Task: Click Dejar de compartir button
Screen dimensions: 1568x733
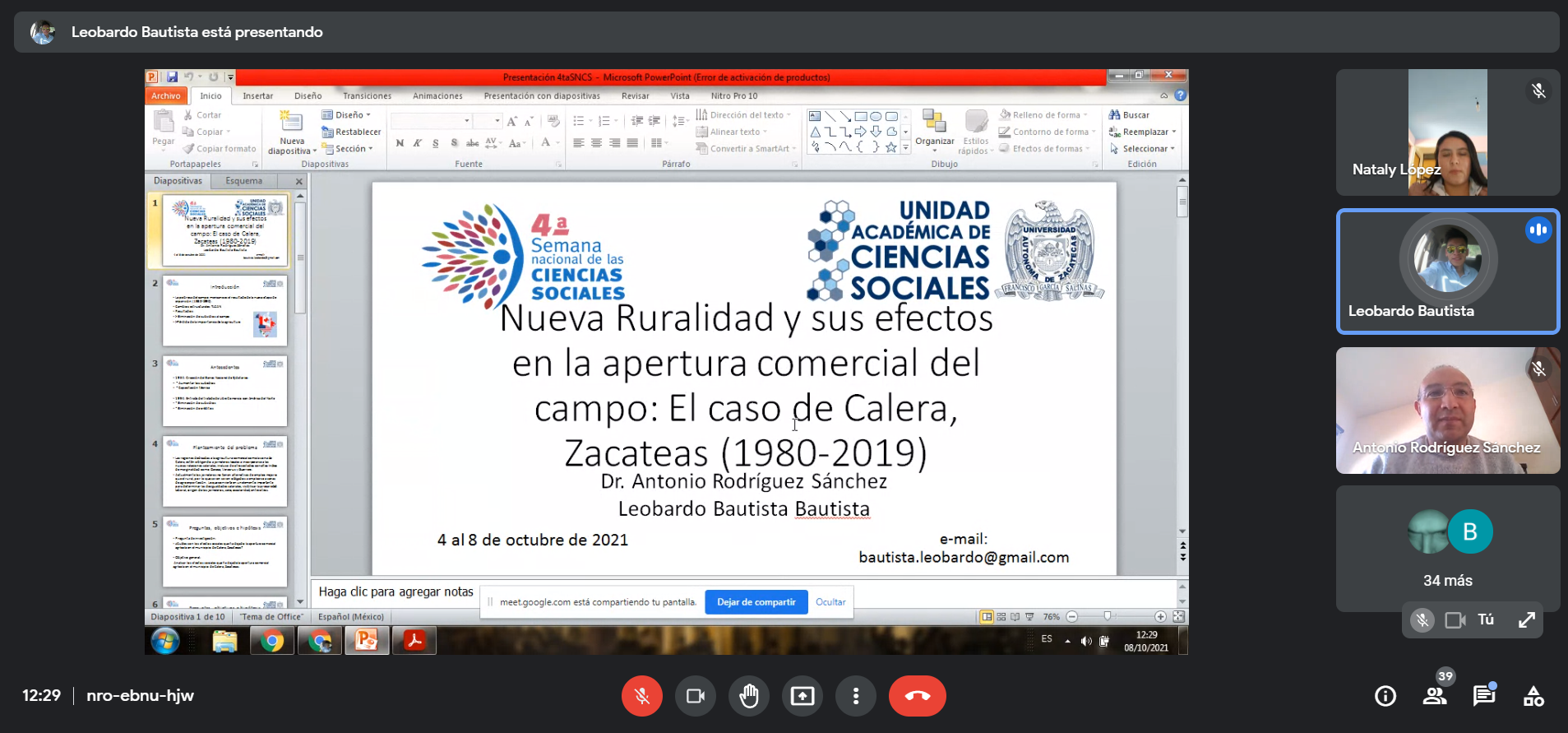Action: pos(756,602)
